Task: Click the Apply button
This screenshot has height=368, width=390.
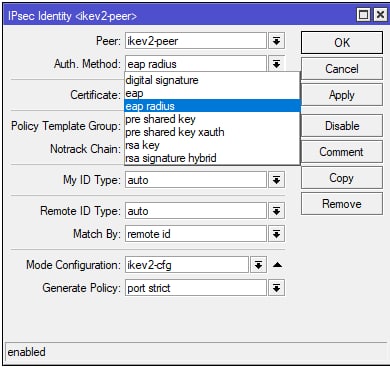Action: [342, 95]
